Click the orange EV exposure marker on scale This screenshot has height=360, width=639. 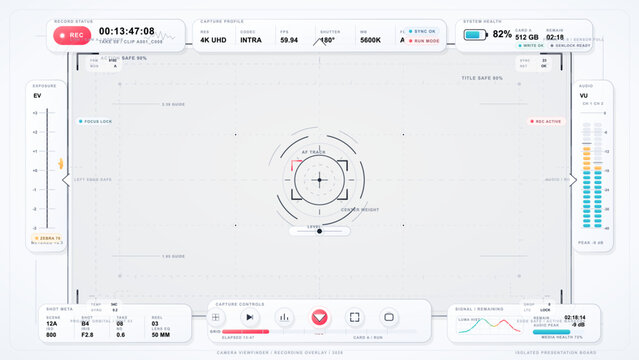point(61,163)
